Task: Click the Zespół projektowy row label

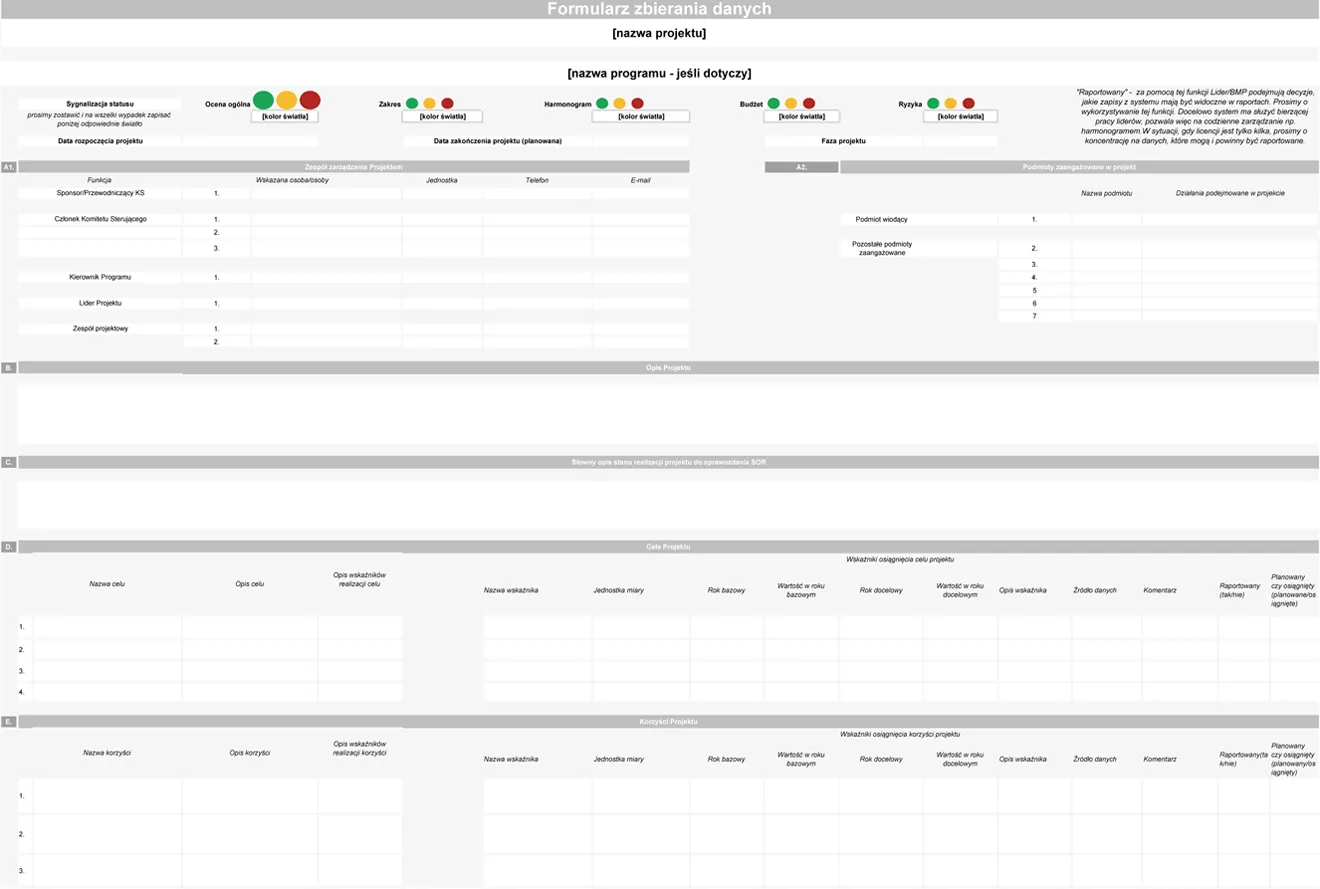Action: pos(100,328)
